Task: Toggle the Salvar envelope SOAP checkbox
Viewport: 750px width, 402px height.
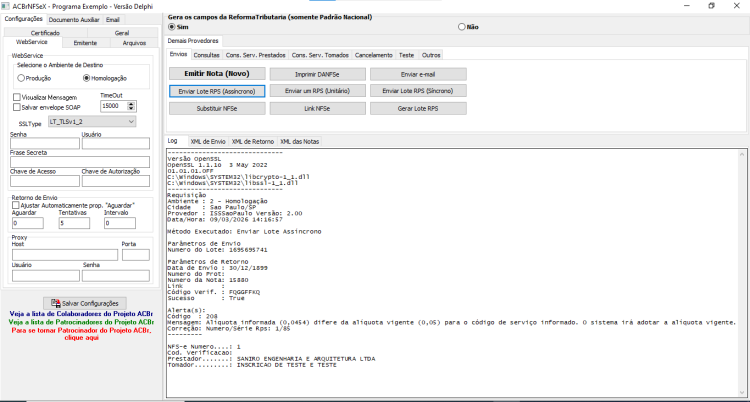Action: pos(17,107)
